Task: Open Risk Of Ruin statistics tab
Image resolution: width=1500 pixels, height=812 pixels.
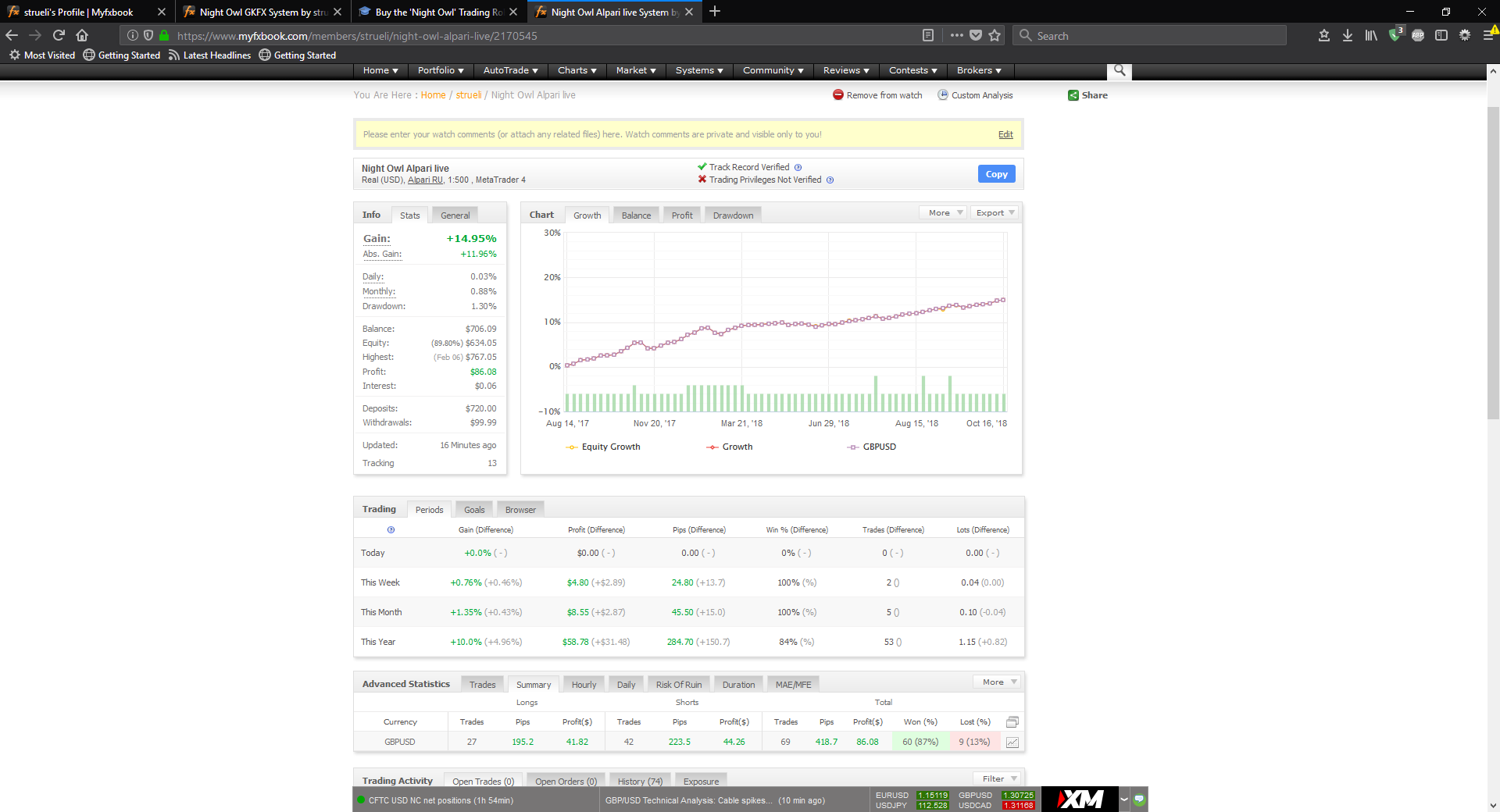Action: [679, 685]
